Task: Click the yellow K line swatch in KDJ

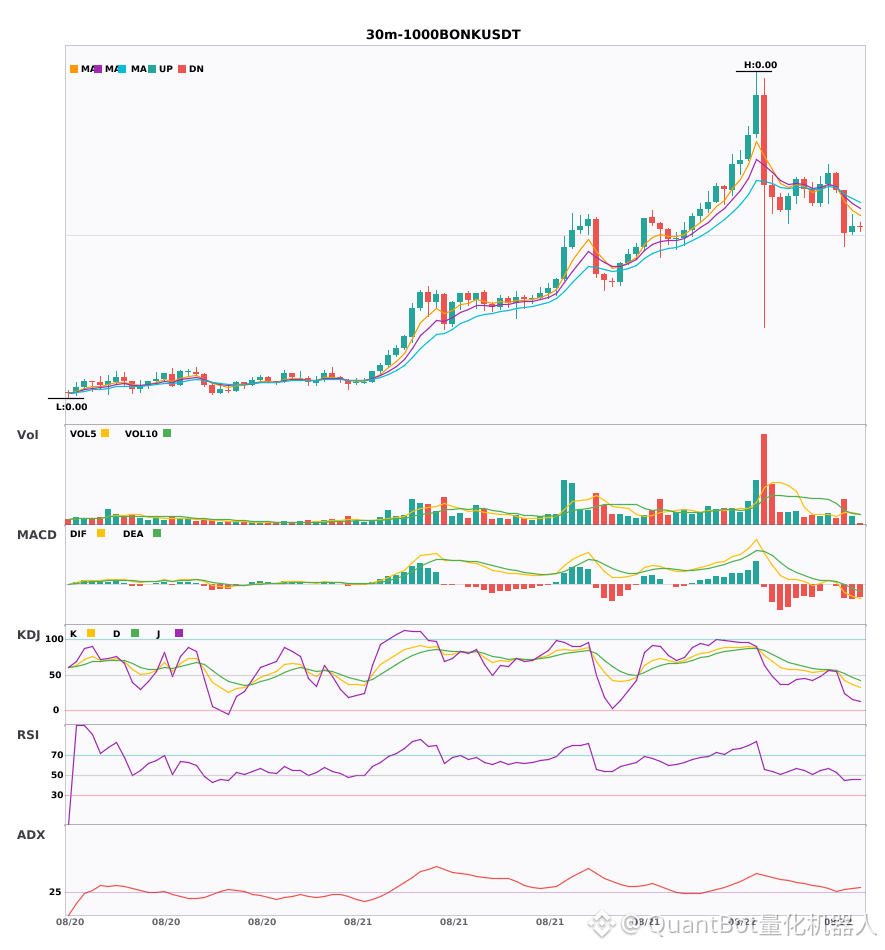Action: (x=91, y=633)
